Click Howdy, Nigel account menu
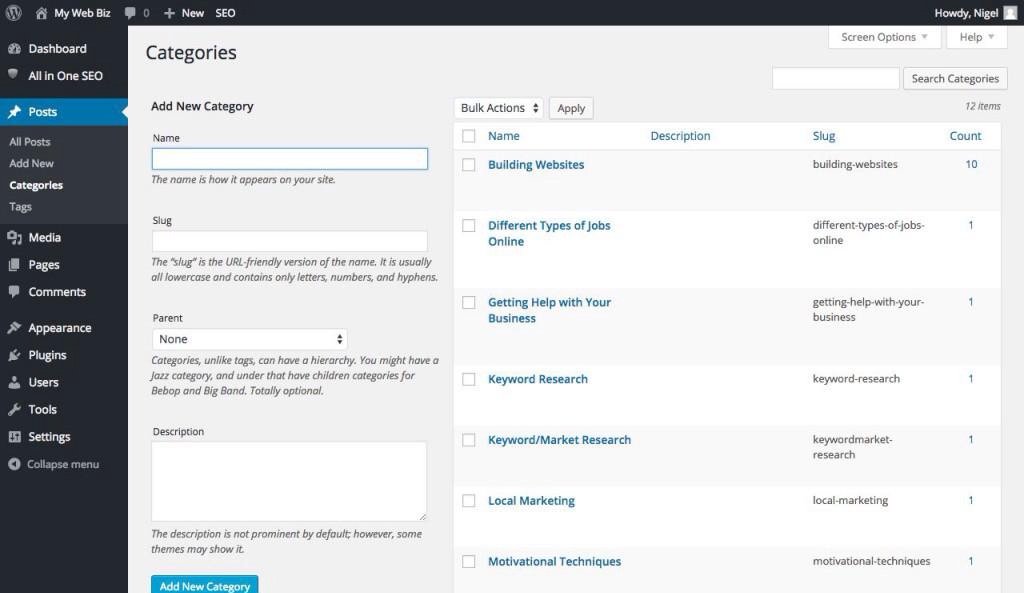Image resolution: width=1024 pixels, height=593 pixels. coord(966,13)
